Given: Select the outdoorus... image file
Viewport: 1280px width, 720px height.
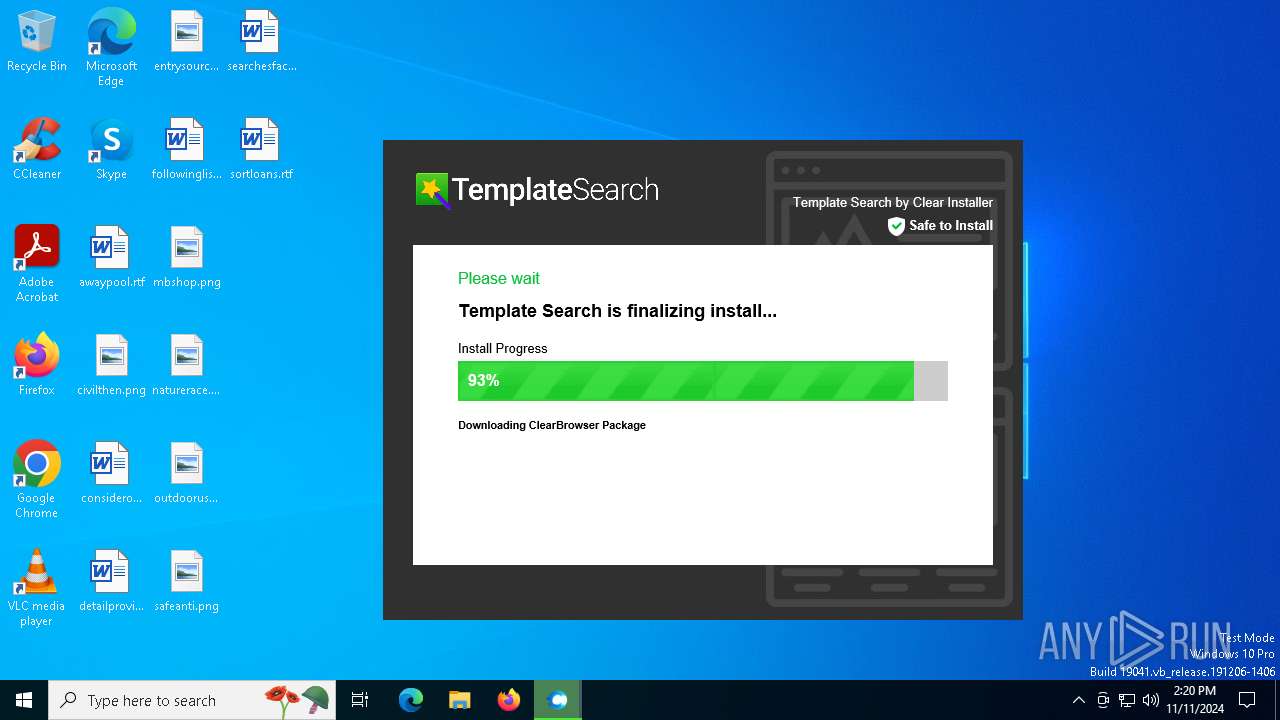Looking at the screenshot, I should pos(186,474).
